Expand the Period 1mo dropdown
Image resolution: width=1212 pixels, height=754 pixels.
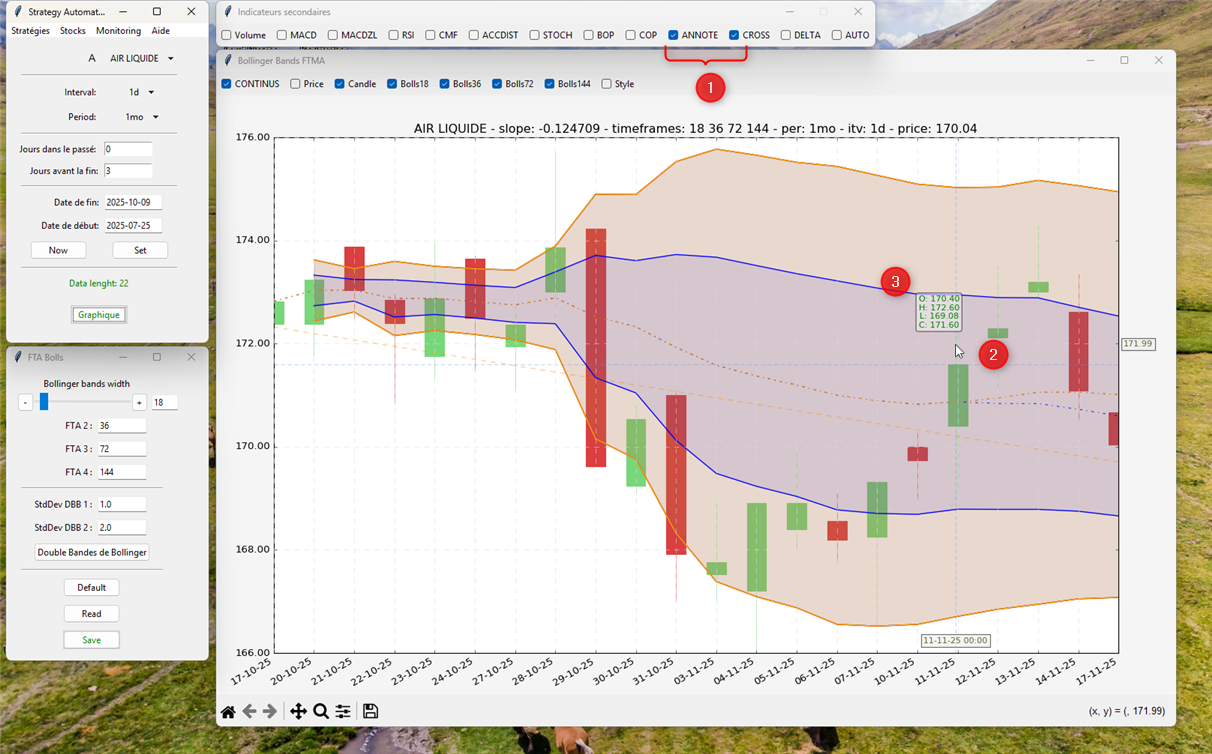point(141,117)
